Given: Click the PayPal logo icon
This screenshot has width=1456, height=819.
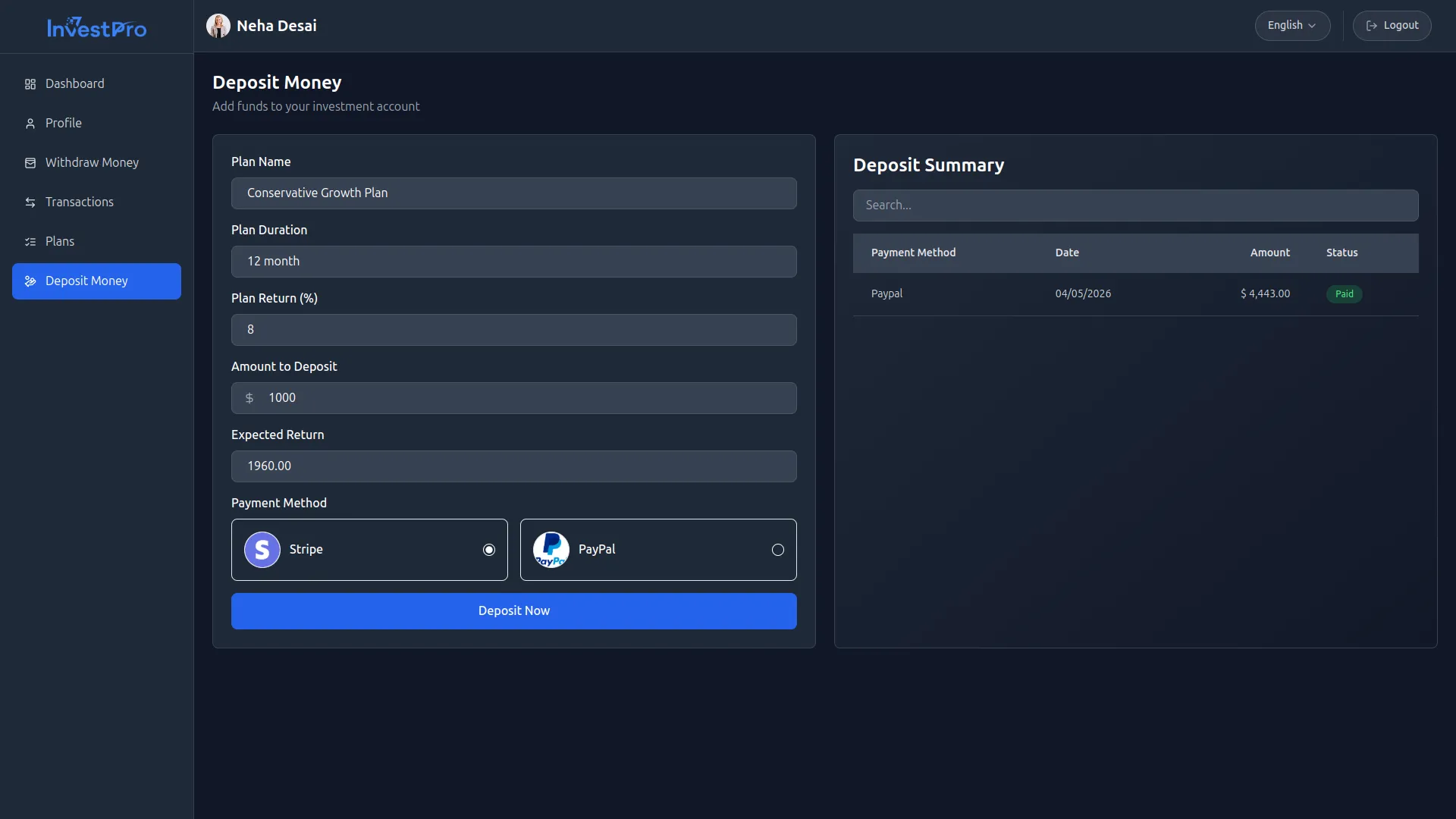Looking at the screenshot, I should (551, 550).
